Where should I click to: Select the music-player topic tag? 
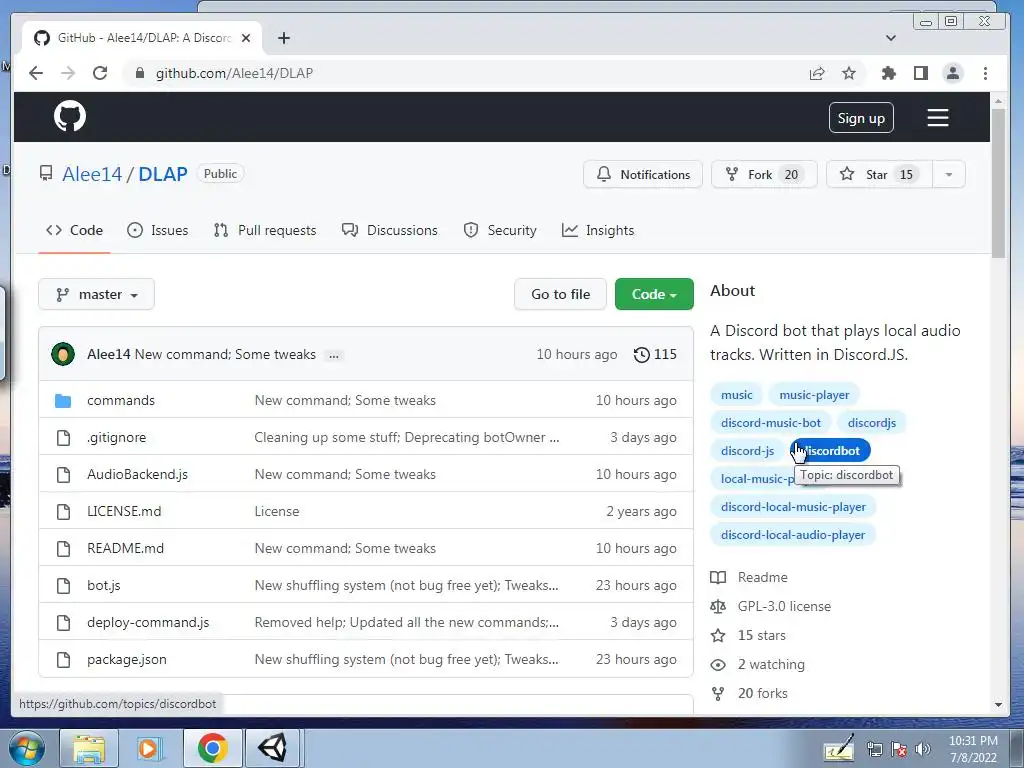pyautogui.click(x=814, y=394)
